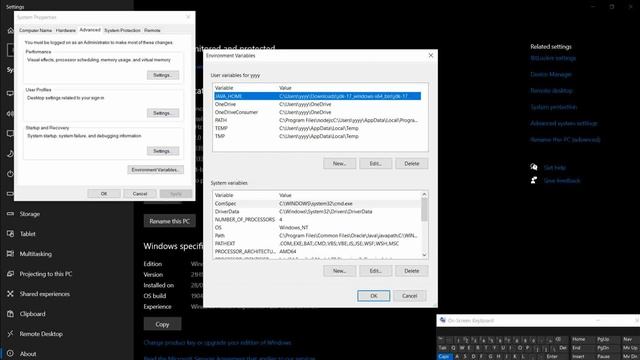Open the Device Manager link
The image size is (640, 360).
pyautogui.click(x=551, y=75)
